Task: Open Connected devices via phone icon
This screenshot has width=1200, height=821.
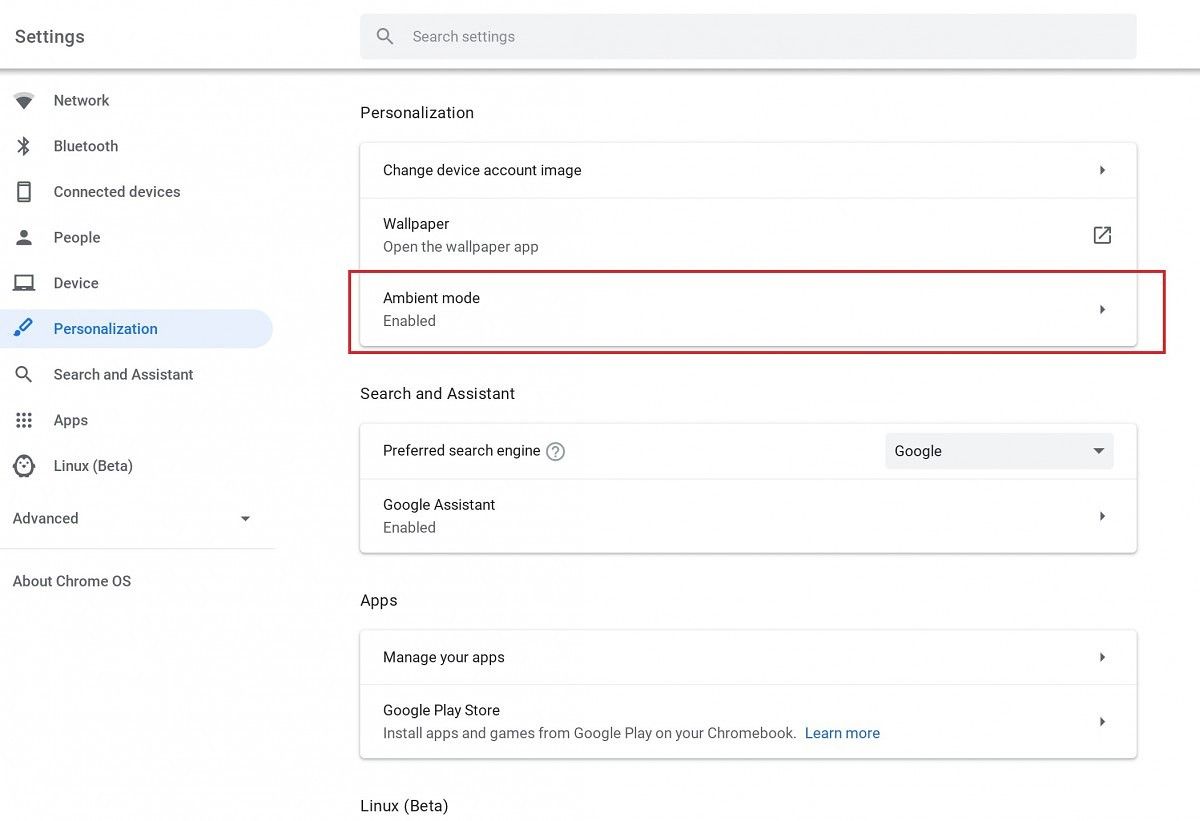Action: [x=23, y=191]
